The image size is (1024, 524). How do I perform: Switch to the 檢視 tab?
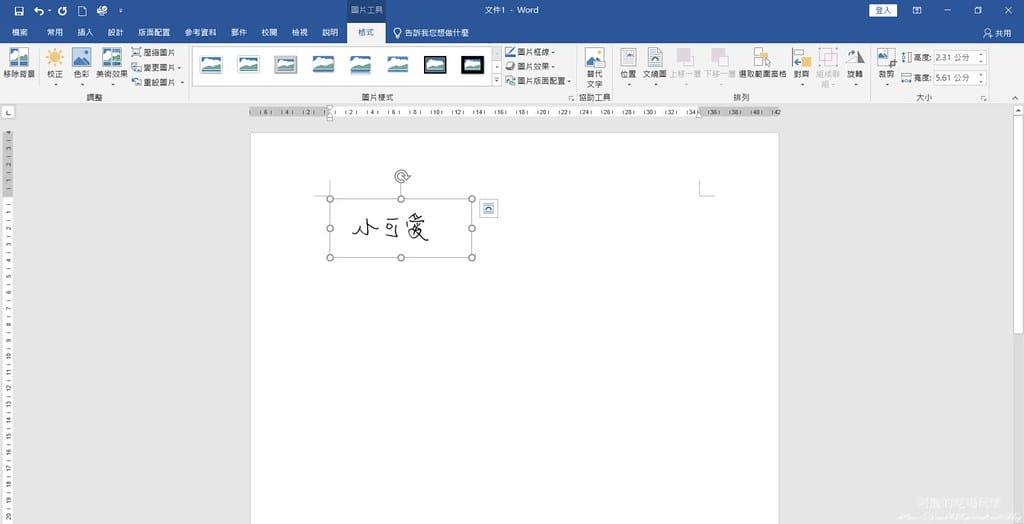coord(300,32)
